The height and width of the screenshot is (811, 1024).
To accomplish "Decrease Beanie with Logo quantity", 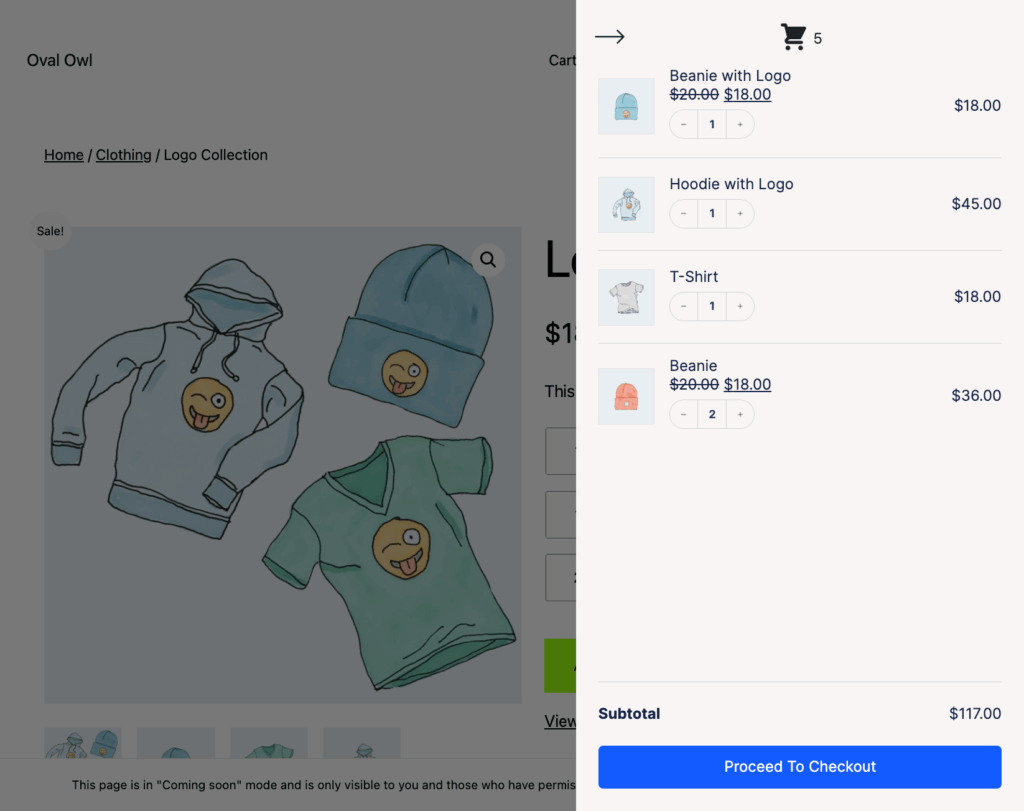I will pyautogui.click(x=684, y=124).
